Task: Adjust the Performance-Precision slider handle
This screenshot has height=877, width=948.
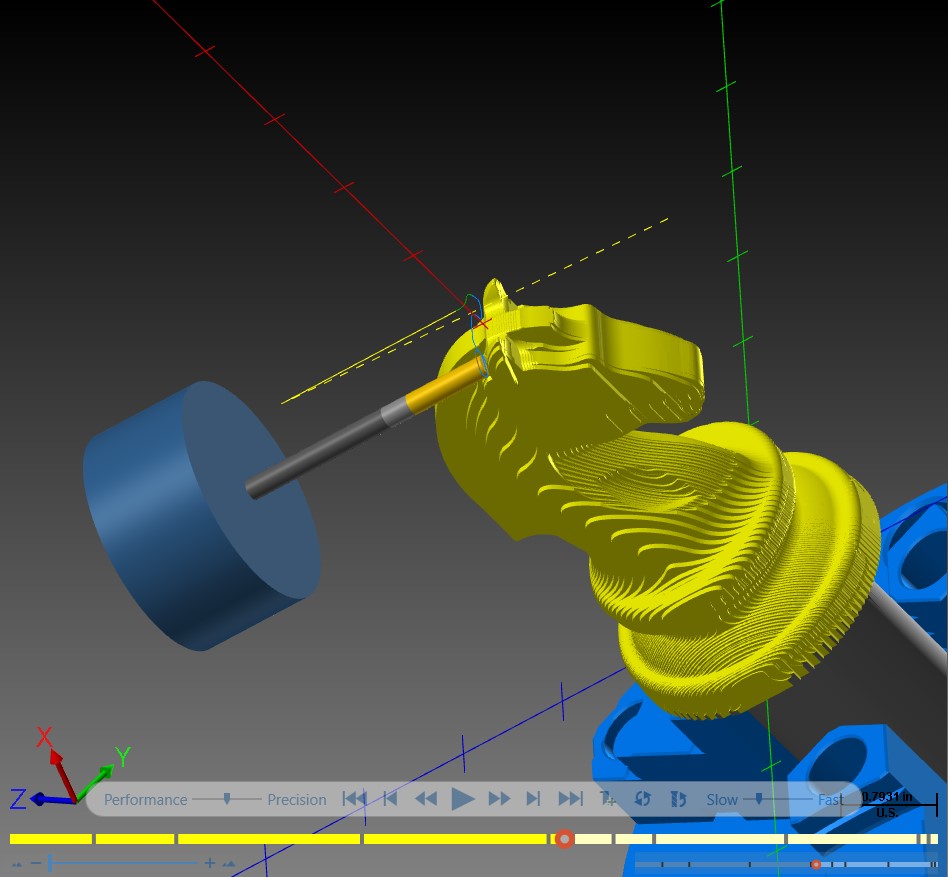Action: click(227, 799)
